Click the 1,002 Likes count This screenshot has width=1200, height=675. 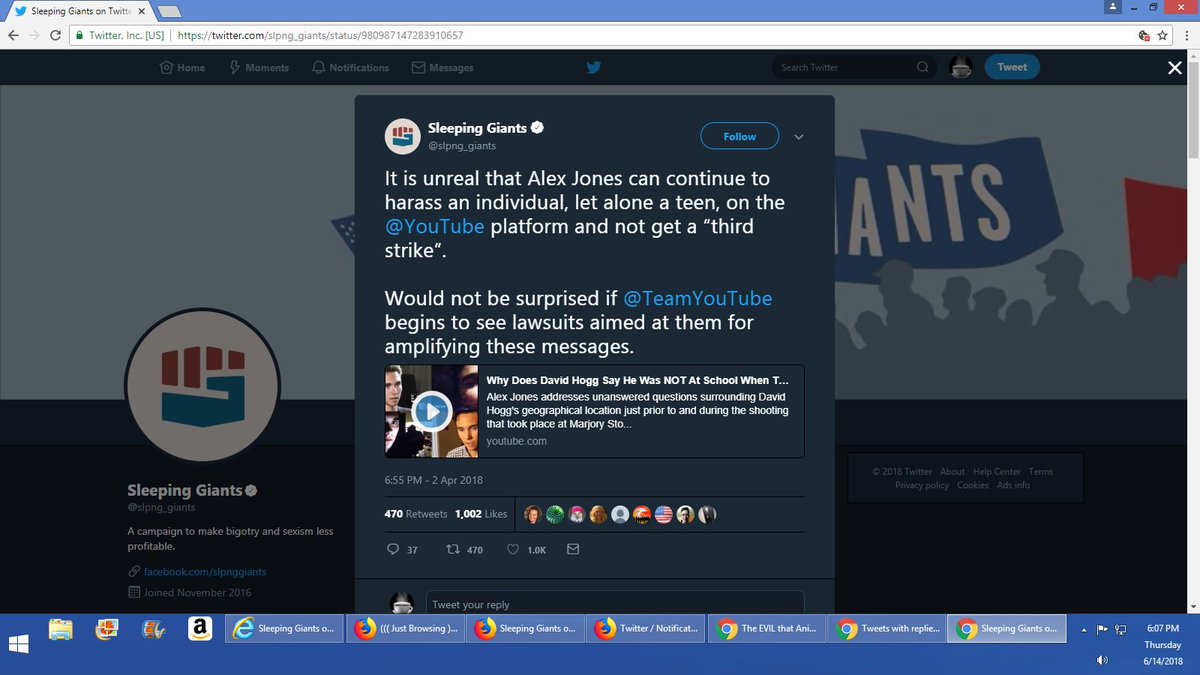point(481,514)
